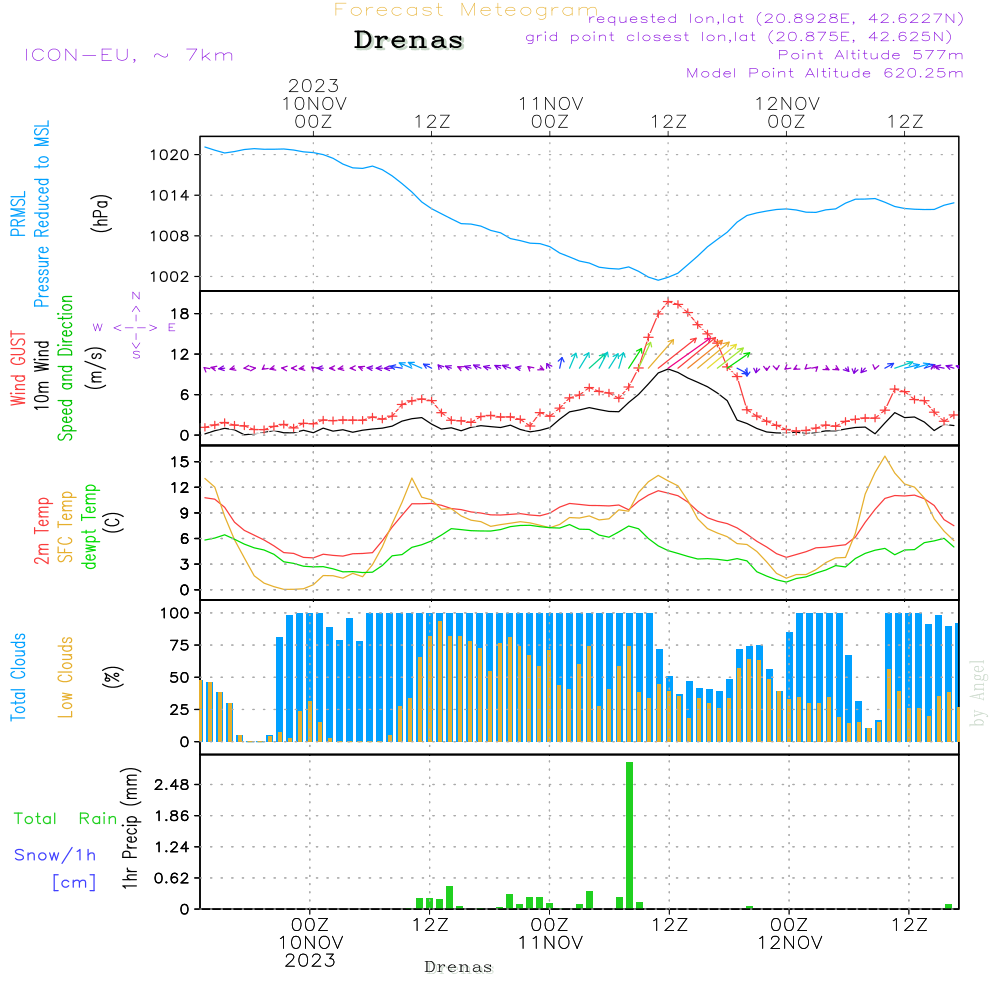Click the 'Snow/1h' blue label
Viewport: 1000px width, 1000px height.
tap(55, 855)
